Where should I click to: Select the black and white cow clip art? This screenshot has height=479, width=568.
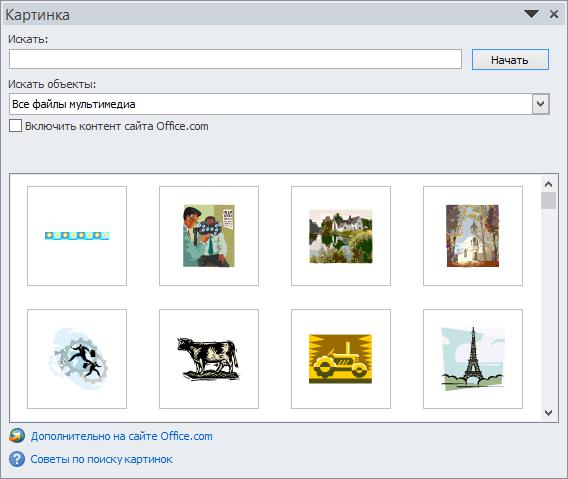tap(209, 359)
